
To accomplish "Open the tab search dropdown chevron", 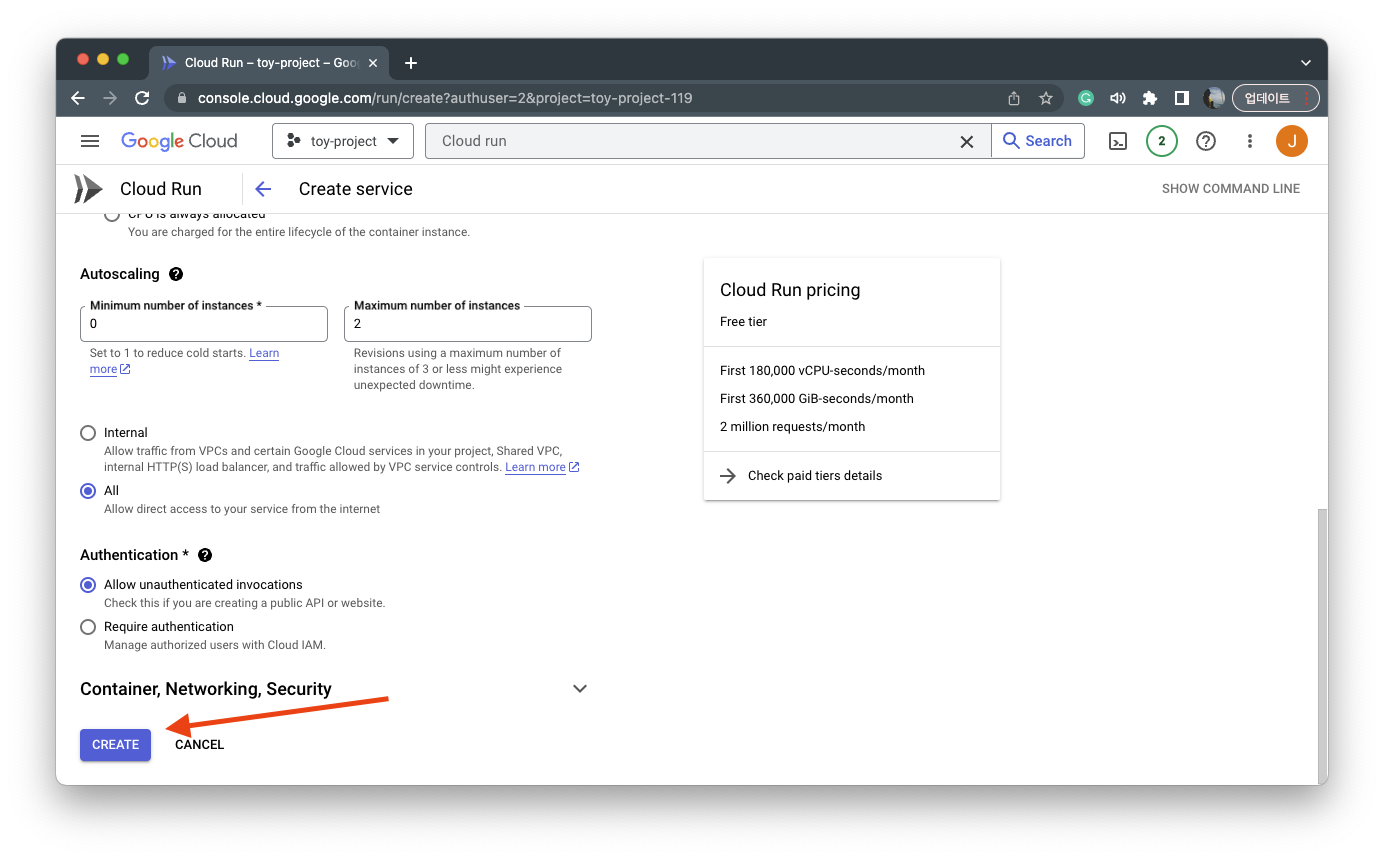I will 1305,63.
